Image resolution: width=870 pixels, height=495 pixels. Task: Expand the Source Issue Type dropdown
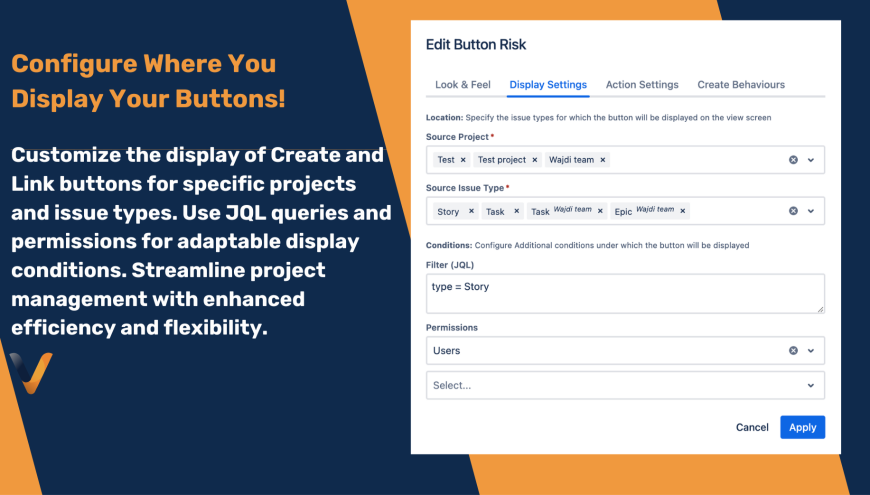[x=811, y=211]
